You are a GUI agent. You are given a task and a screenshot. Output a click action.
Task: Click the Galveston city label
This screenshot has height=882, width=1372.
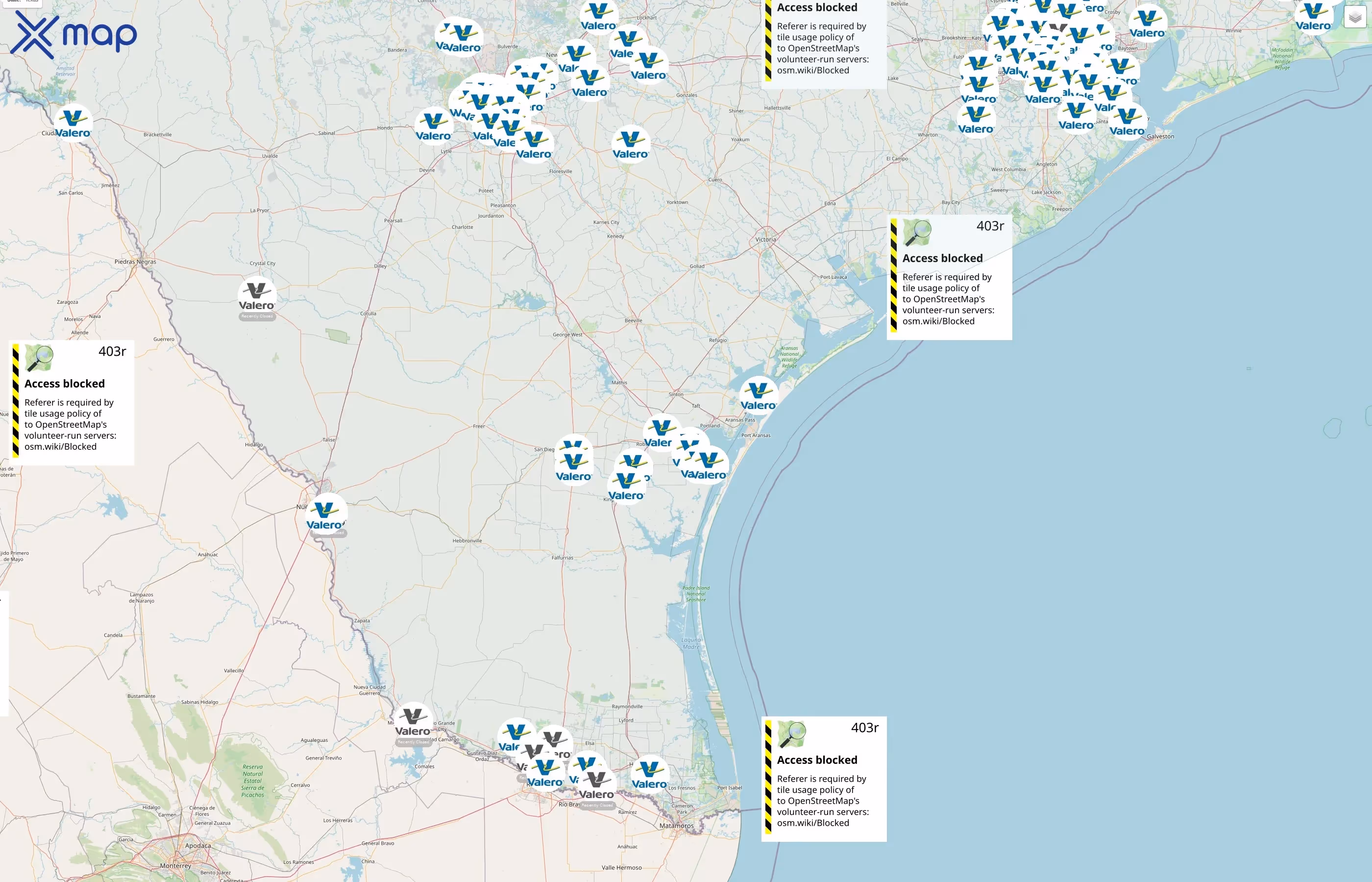1160,136
